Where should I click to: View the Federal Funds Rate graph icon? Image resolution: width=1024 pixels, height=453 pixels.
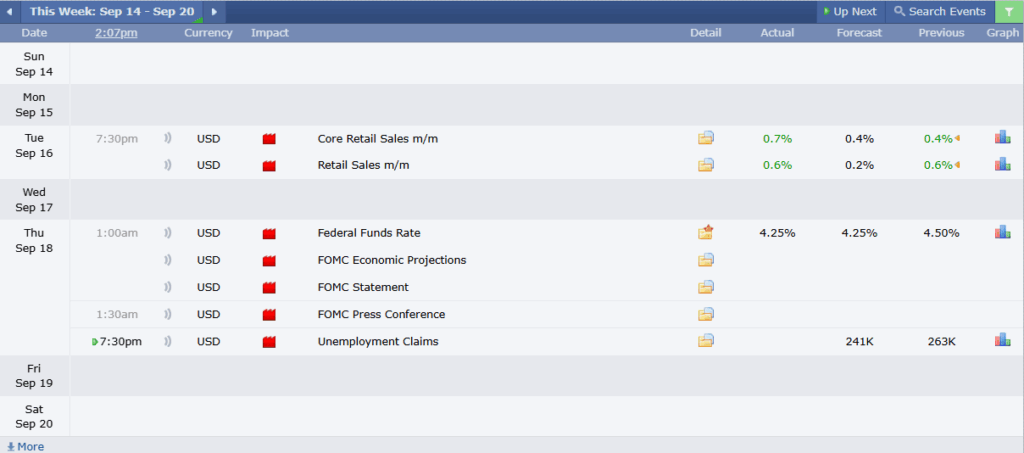[1002, 233]
